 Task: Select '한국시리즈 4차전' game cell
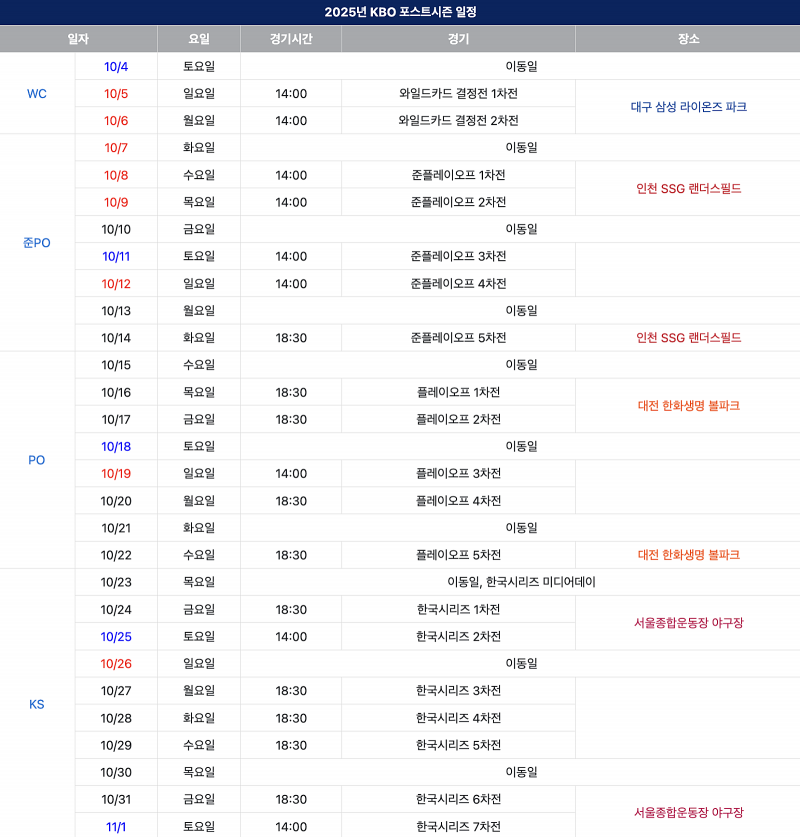coord(458,718)
